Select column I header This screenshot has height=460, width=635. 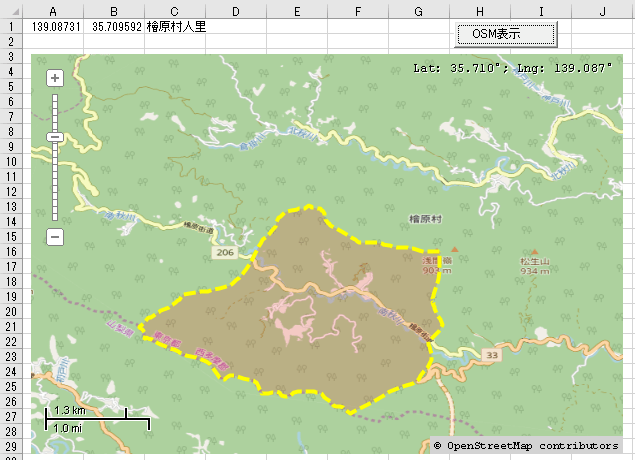click(x=541, y=11)
